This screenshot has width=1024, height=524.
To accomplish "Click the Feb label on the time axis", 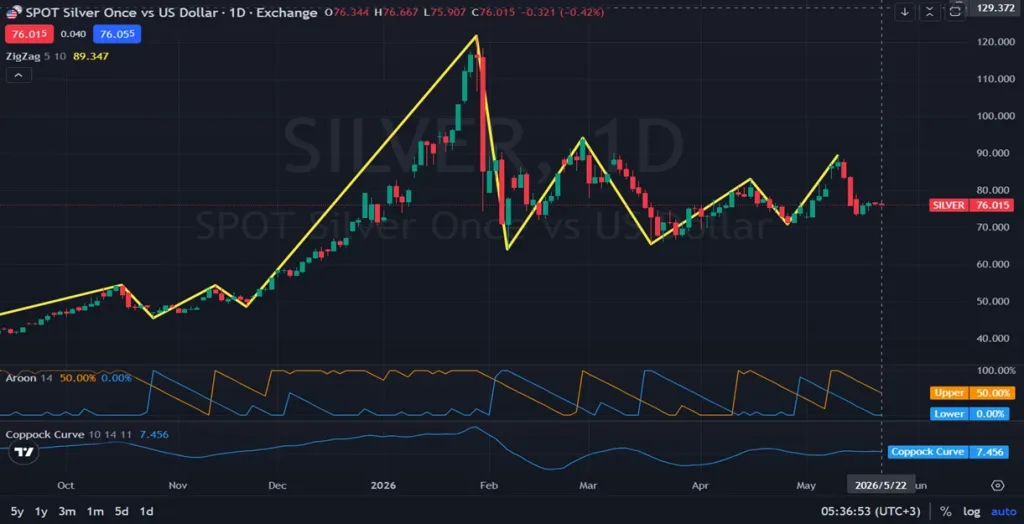I will 488,485.
